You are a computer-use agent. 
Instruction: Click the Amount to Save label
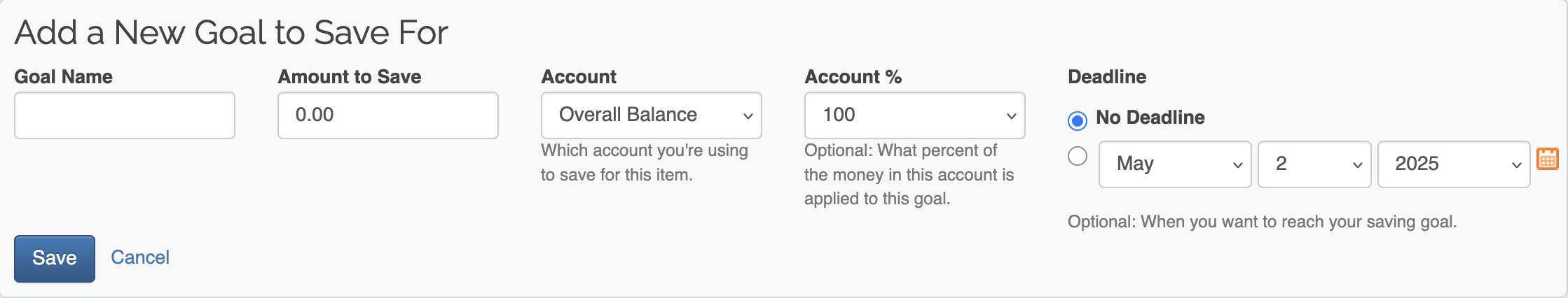click(x=350, y=77)
